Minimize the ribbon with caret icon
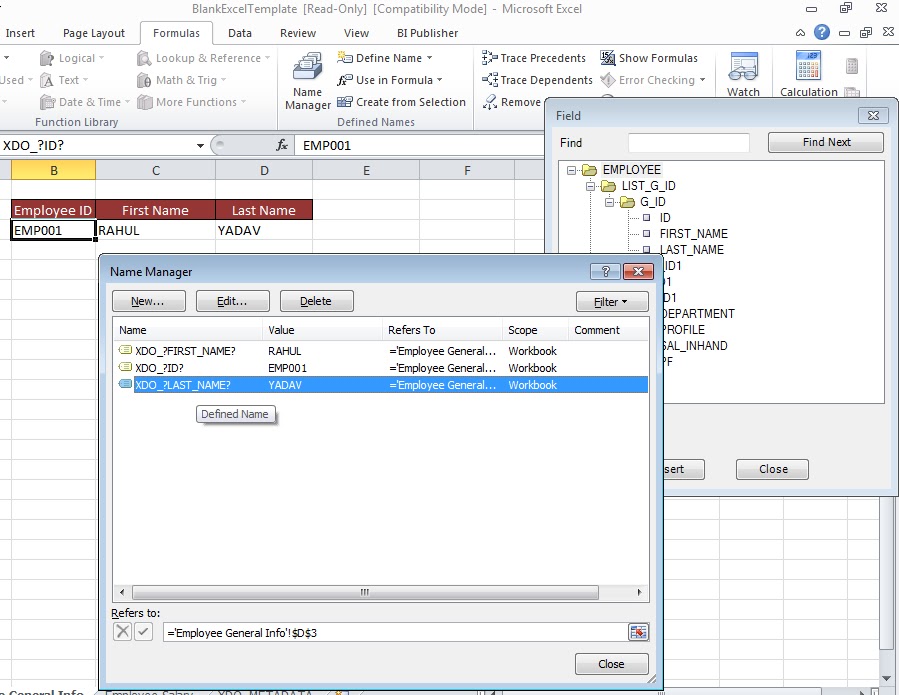Screen dimensions: 899x695 (800, 33)
